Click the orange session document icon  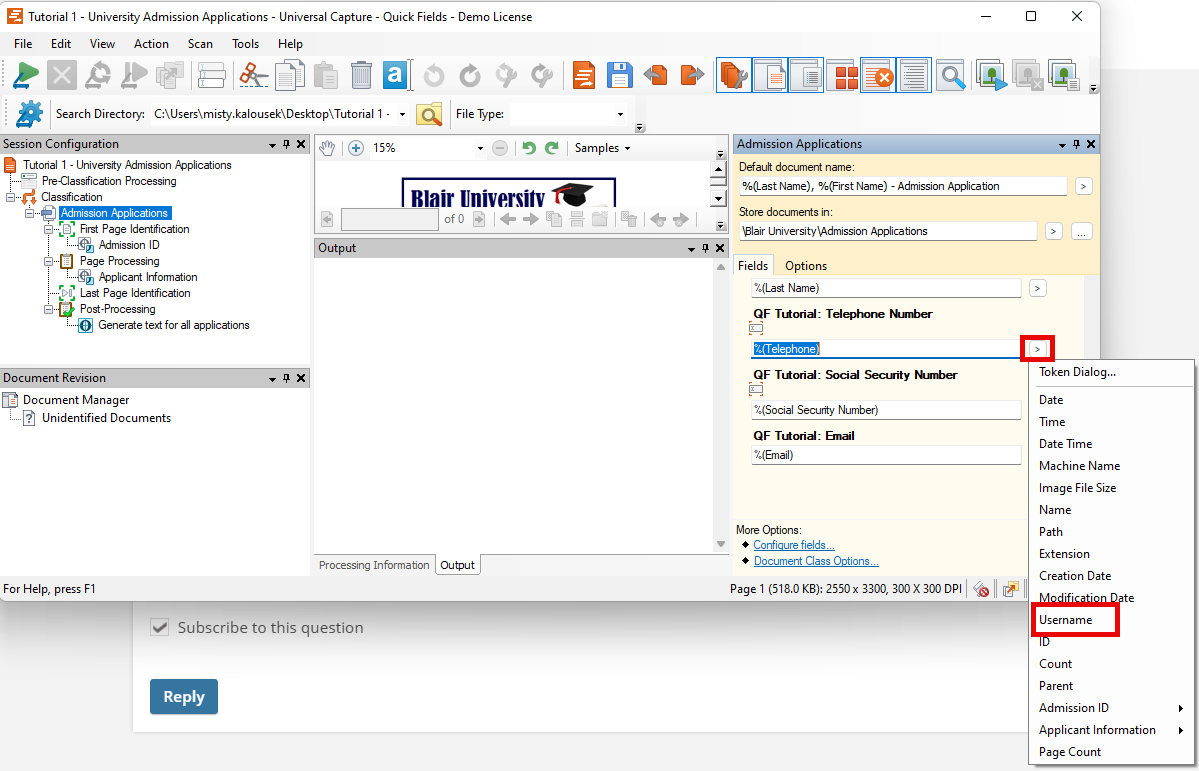[x=583, y=75]
